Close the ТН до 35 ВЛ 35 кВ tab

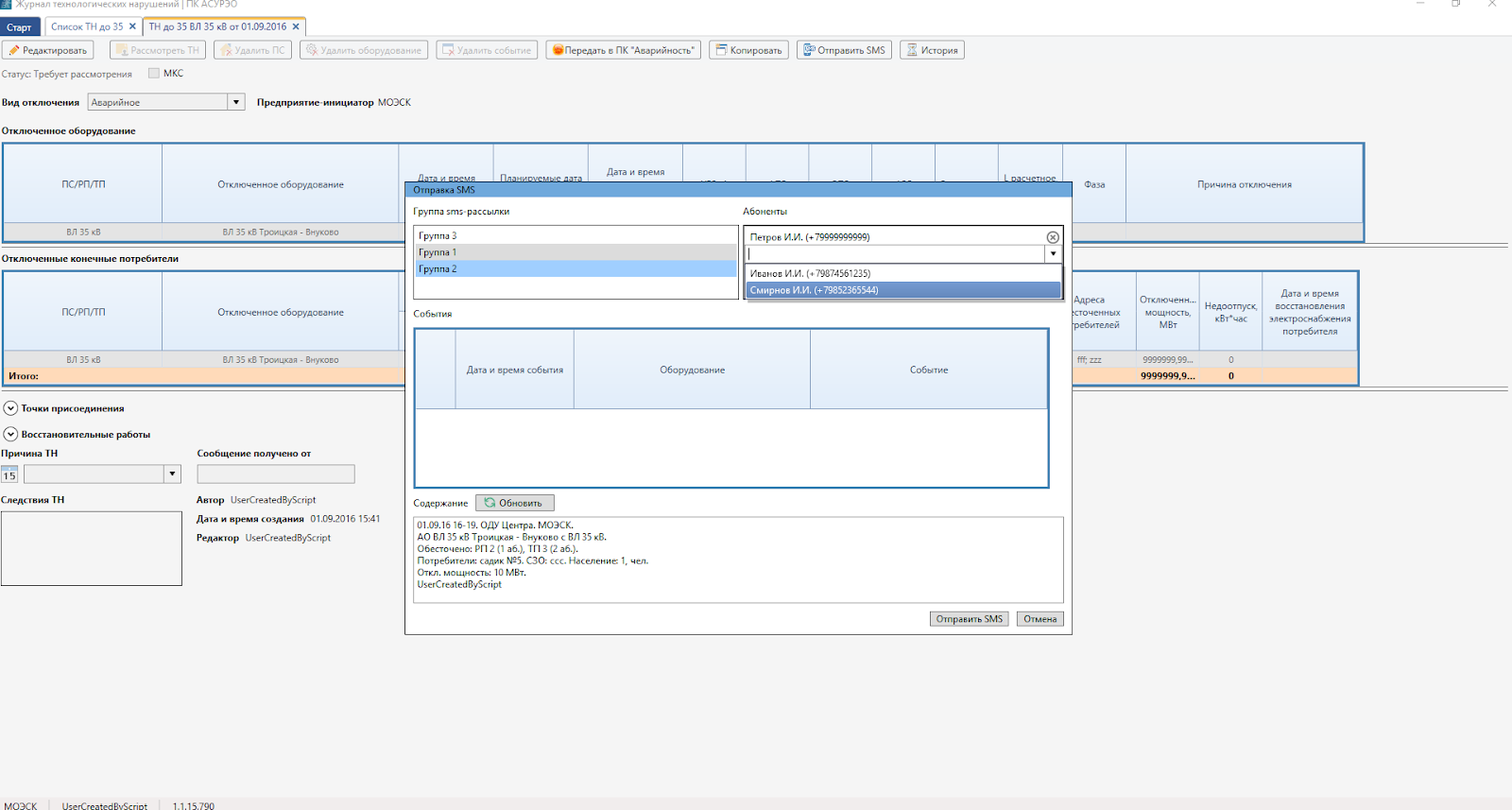296,26
